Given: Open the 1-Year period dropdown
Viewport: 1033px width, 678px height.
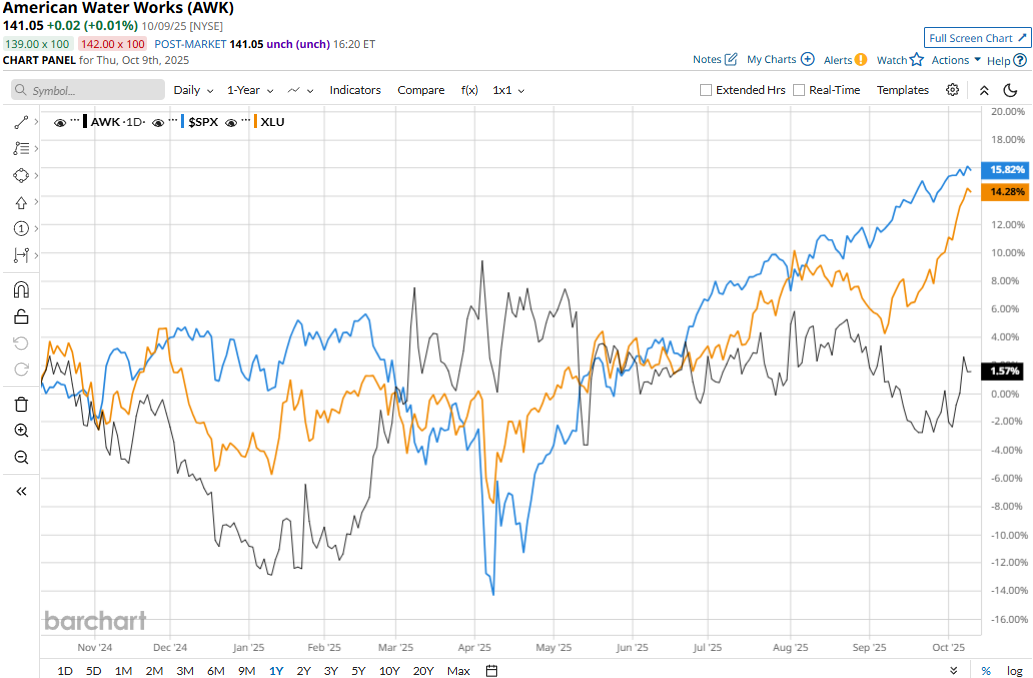Looking at the screenshot, I should [x=250, y=90].
